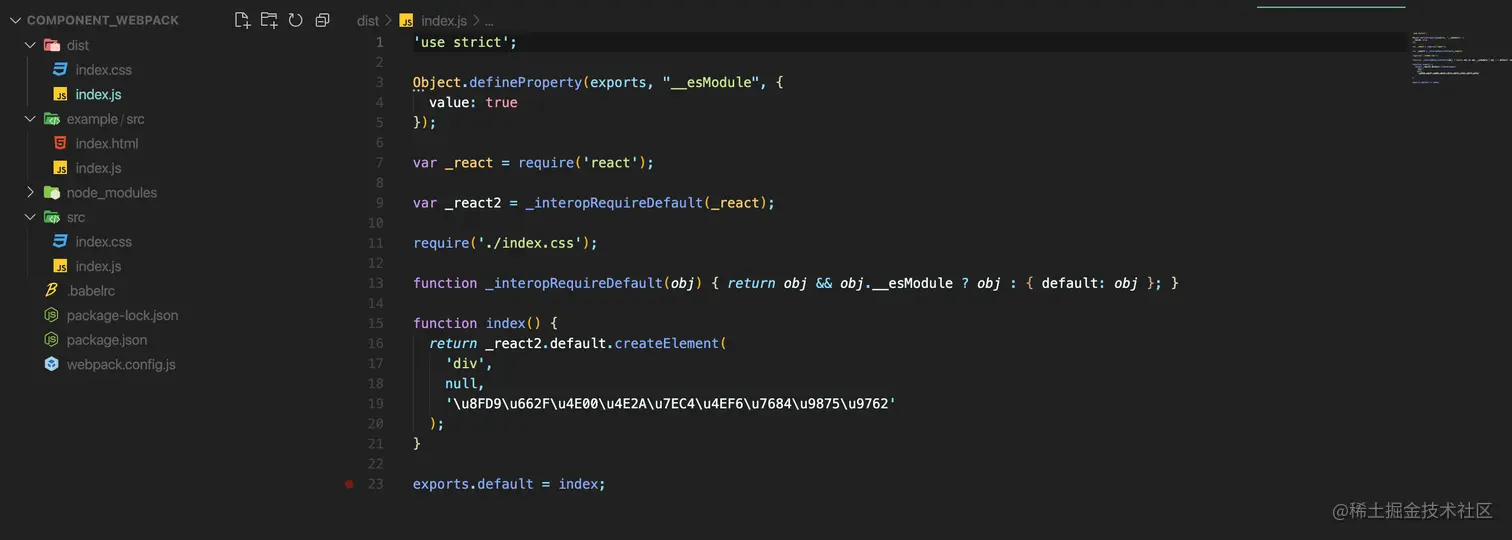The height and width of the screenshot is (540, 1512).
Task: Click the New File icon in explorer header
Action: click(x=242, y=20)
